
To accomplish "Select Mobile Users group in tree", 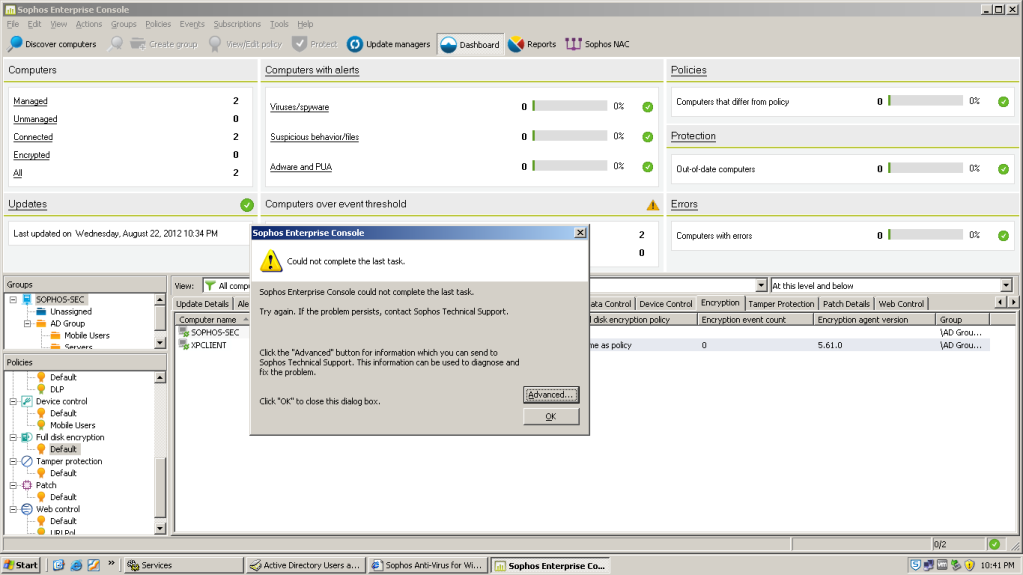I will pyautogui.click(x=86, y=335).
